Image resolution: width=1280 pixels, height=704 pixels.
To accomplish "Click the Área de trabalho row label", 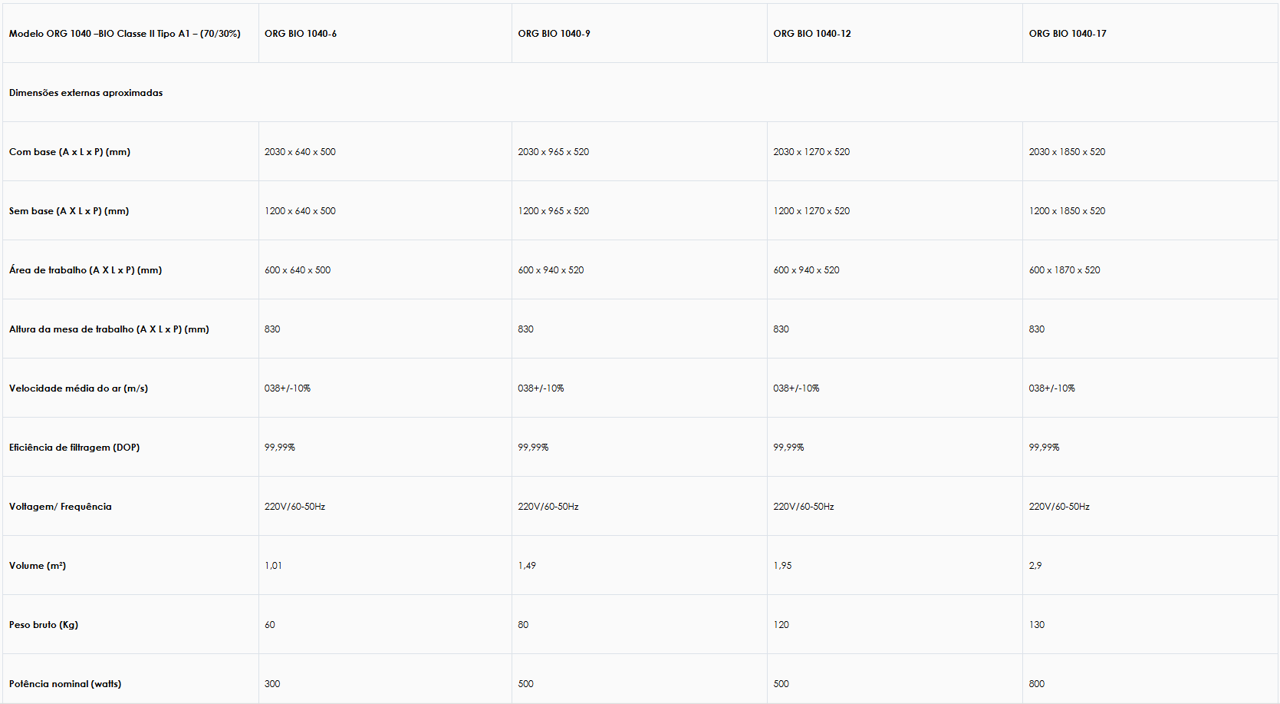I will click(x=85, y=270).
